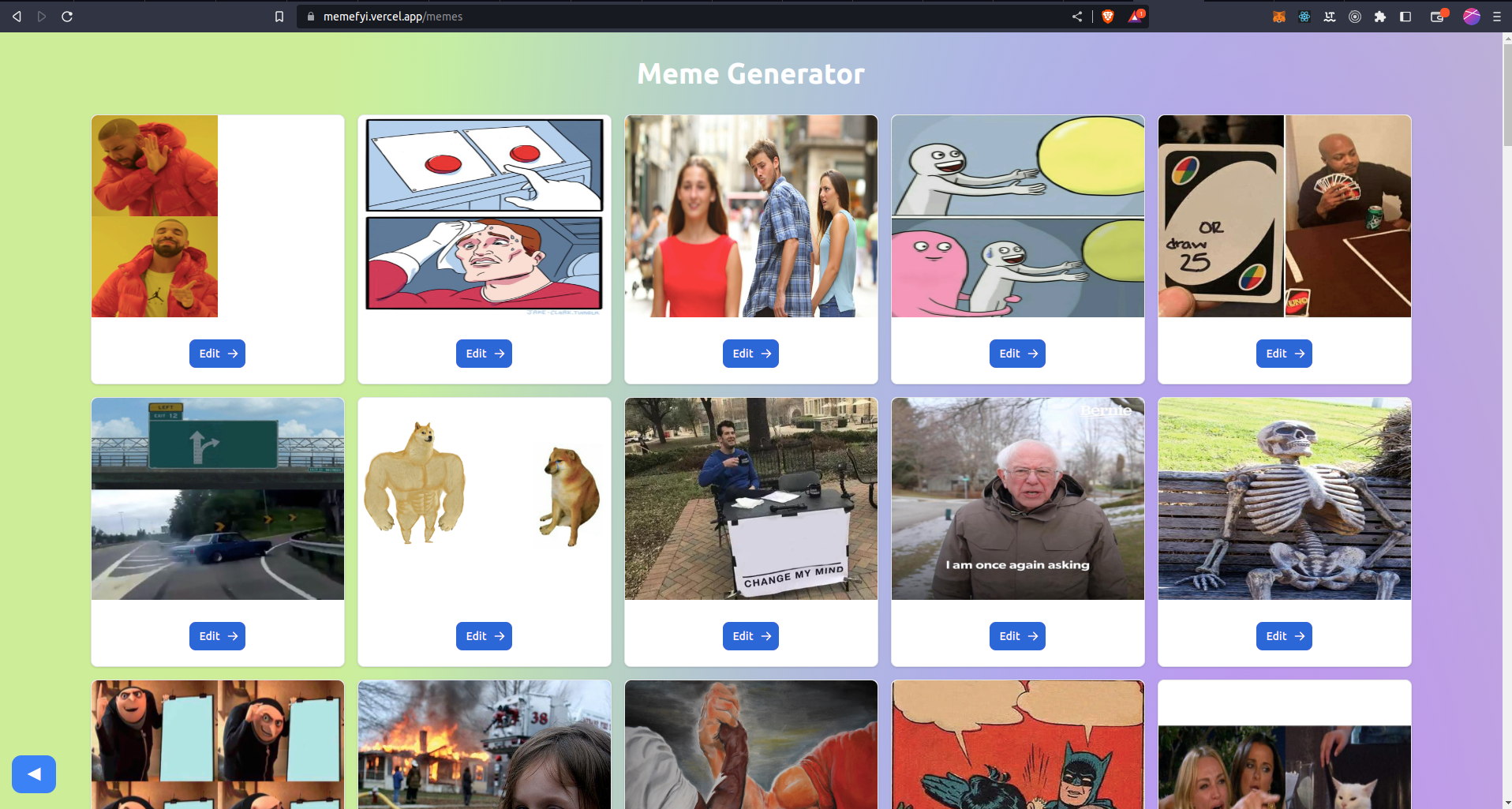Edit the Bernie once again asking meme

pyautogui.click(x=1017, y=636)
